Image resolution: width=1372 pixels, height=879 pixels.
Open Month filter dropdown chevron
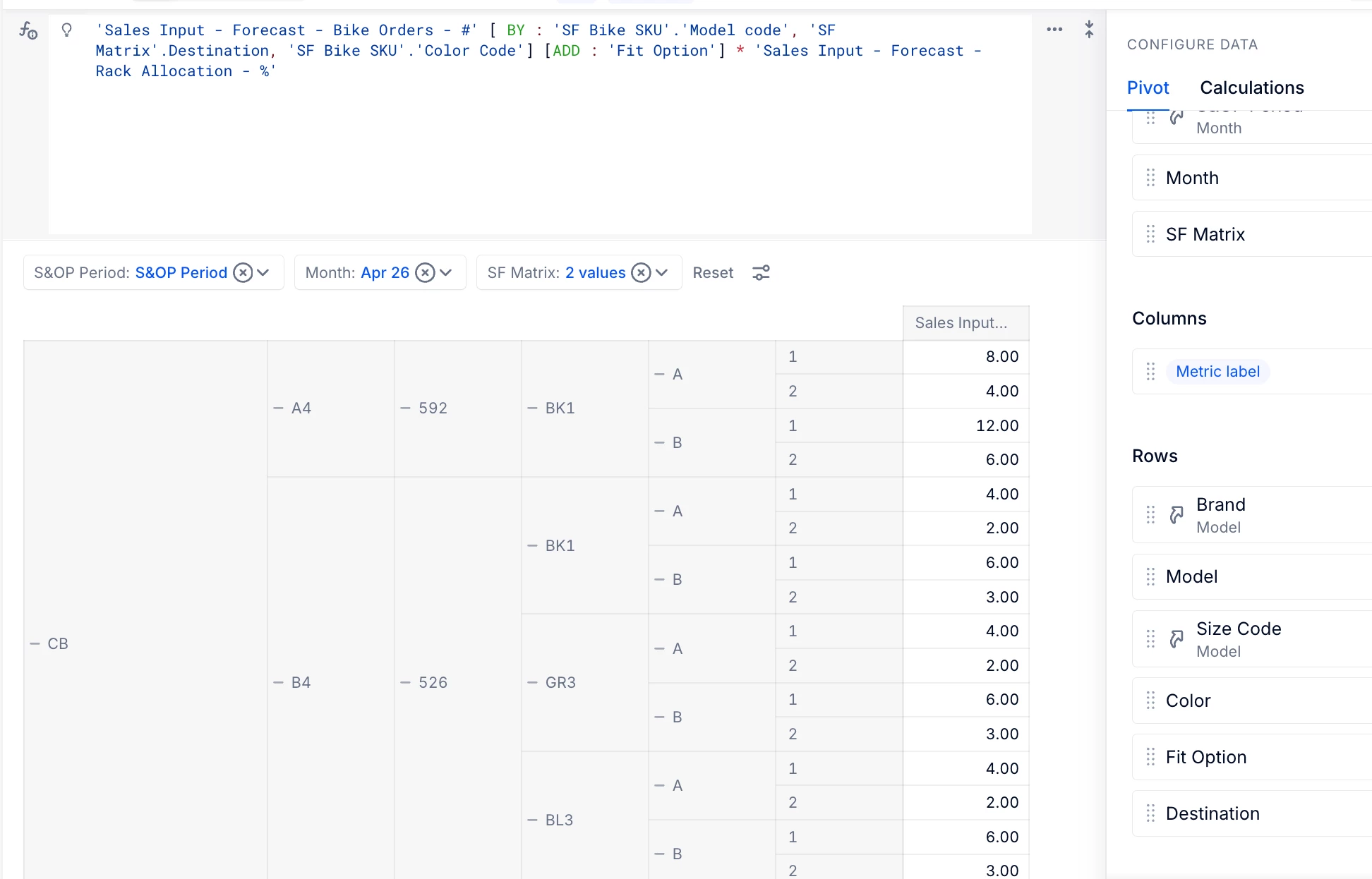(446, 273)
